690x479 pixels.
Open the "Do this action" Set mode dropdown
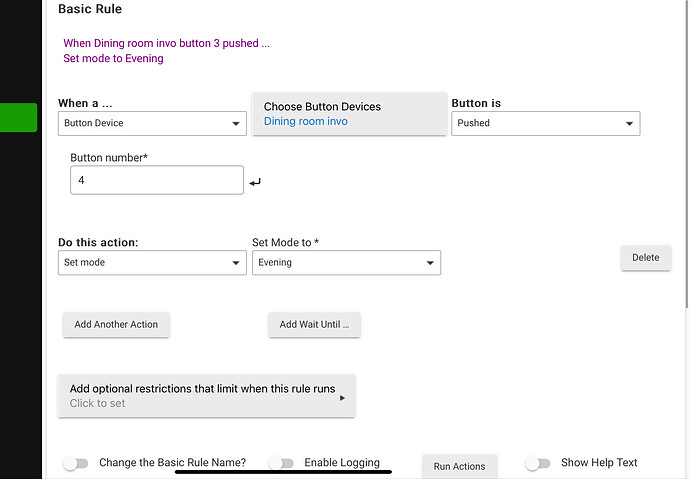point(152,262)
